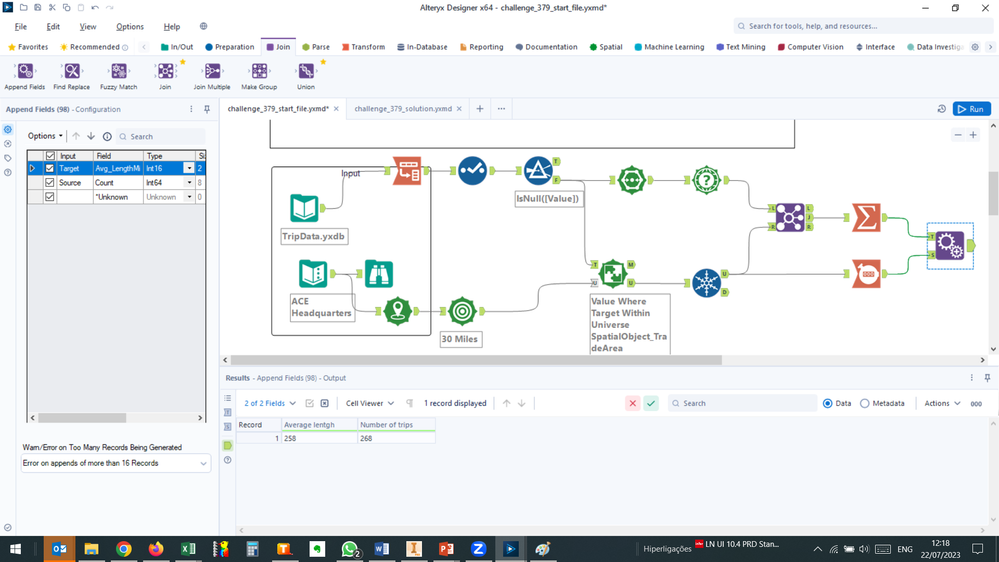Click the Browse binoculars tool on canvas
999x562 pixels.
pos(378,273)
